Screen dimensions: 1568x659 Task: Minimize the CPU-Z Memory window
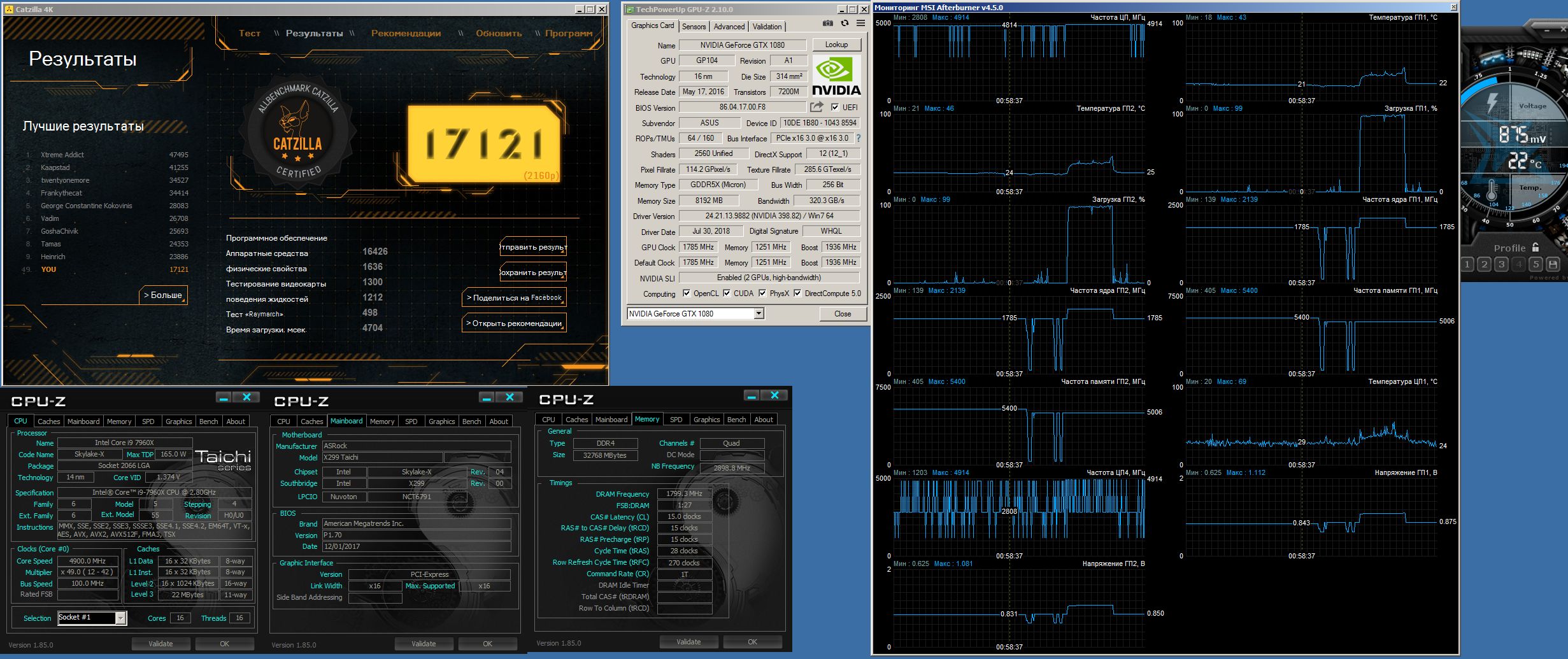pyautogui.click(x=752, y=395)
